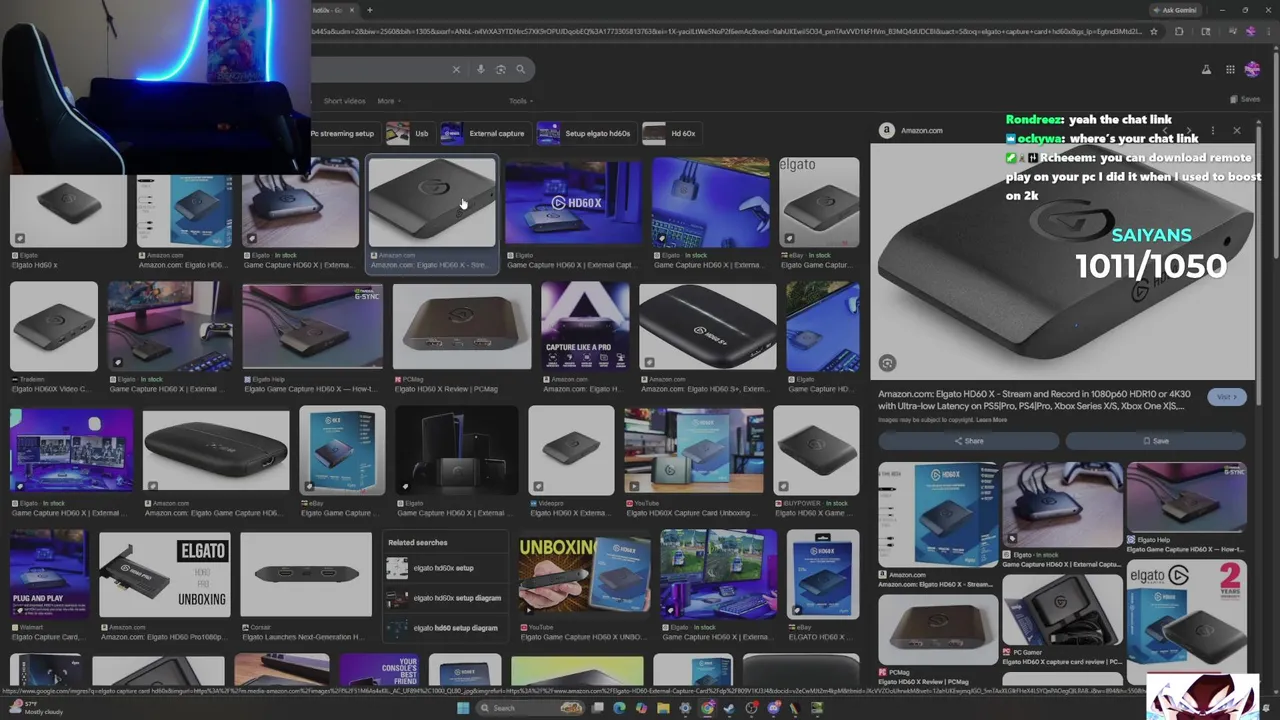
Task: Expand the More search filters dropdown
Action: click(387, 101)
